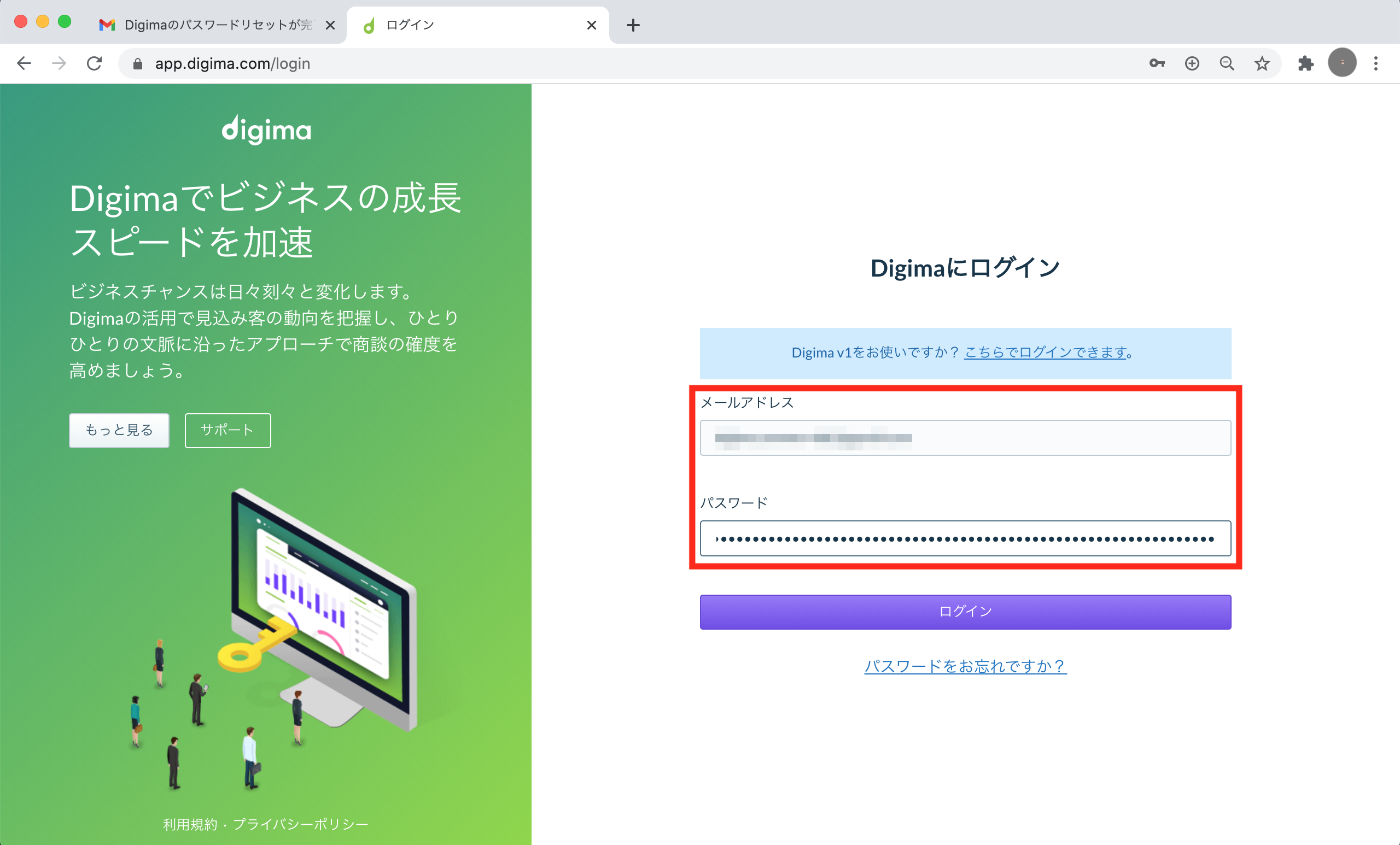
Task: Click the digima logo on the green panel
Action: click(266, 130)
